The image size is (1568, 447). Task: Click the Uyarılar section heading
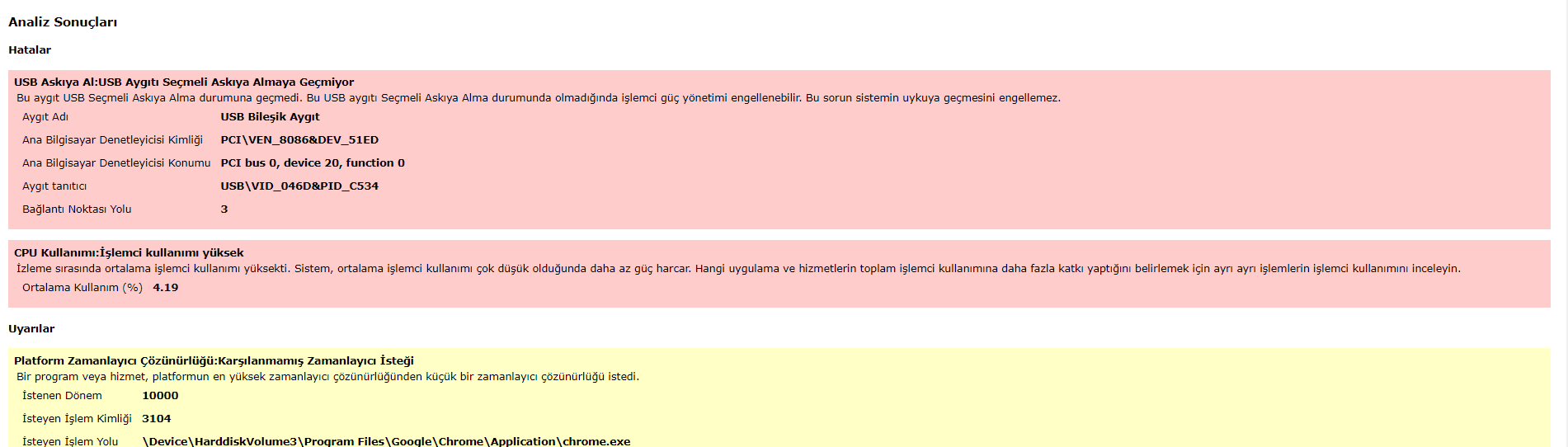pos(31,329)
